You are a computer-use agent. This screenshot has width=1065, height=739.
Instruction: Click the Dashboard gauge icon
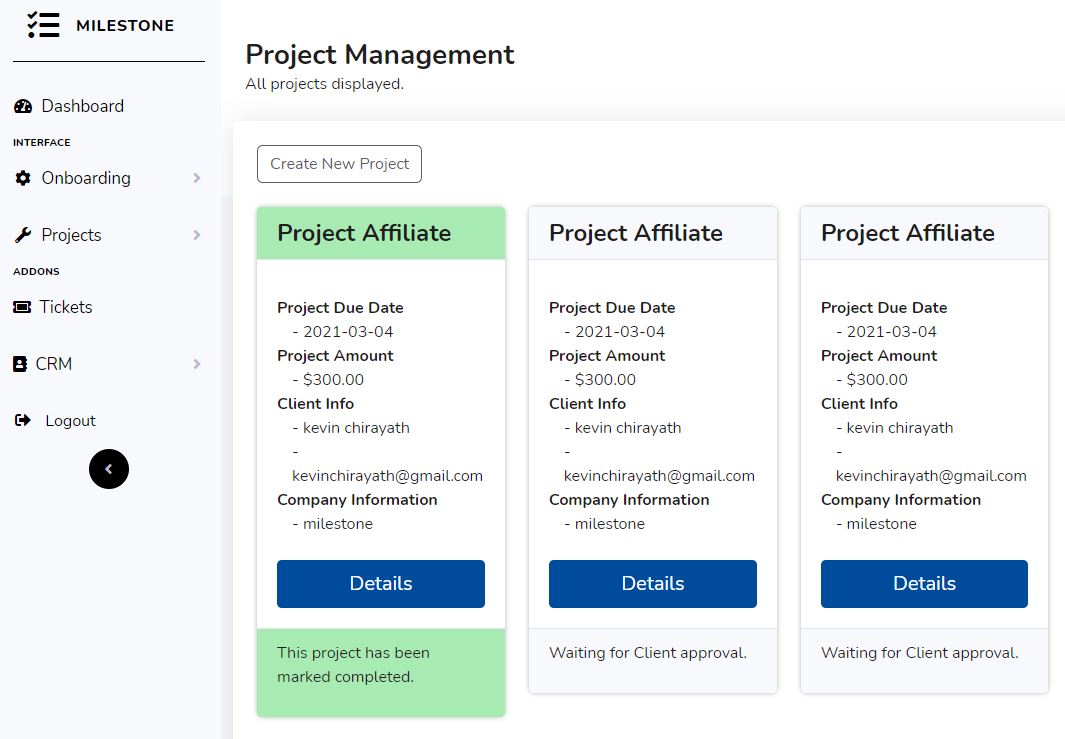click(23, 106)
